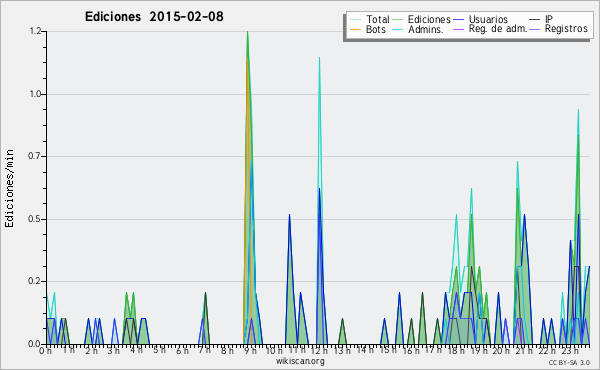Click the 18 h x-axis label

click(456, 350)
